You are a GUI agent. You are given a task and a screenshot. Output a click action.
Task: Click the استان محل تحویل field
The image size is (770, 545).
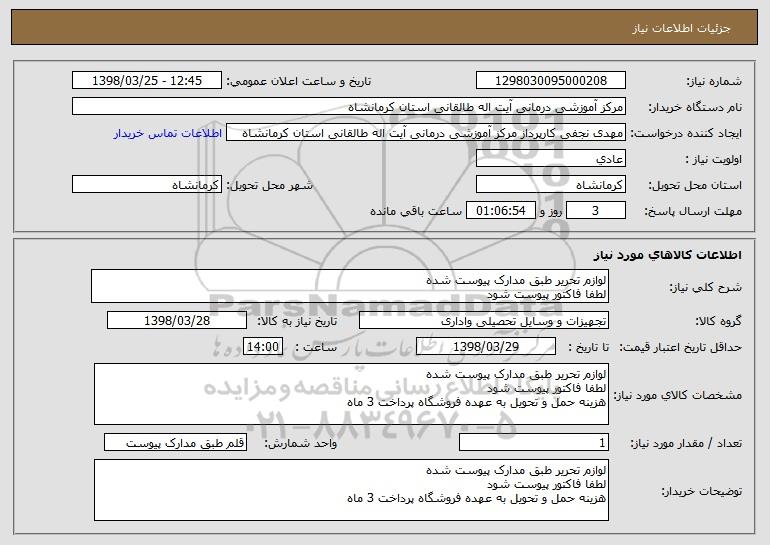[x=550, y=184]
